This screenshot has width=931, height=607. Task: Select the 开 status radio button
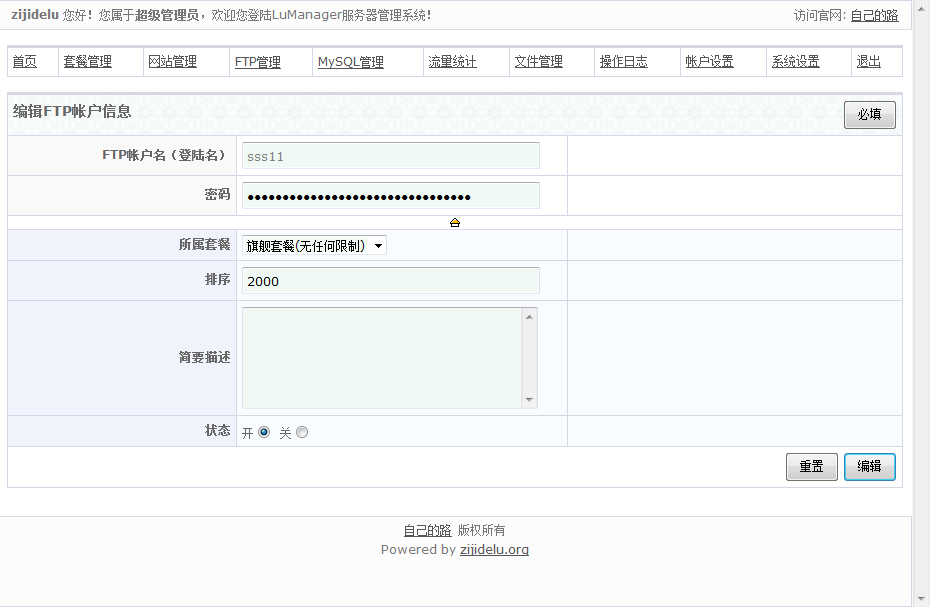point(264,432)
